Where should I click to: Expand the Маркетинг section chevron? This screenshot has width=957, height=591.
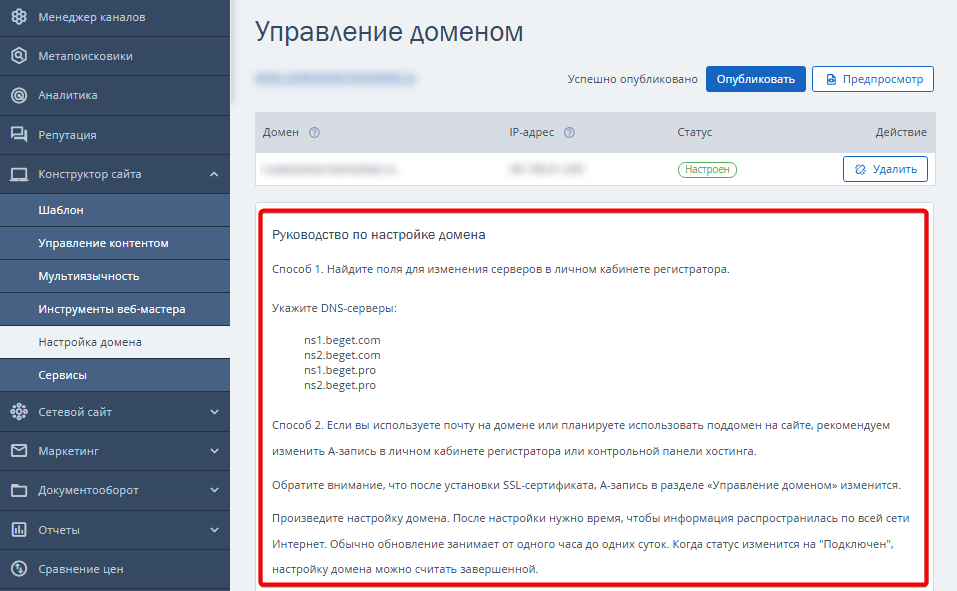point(214,451)
